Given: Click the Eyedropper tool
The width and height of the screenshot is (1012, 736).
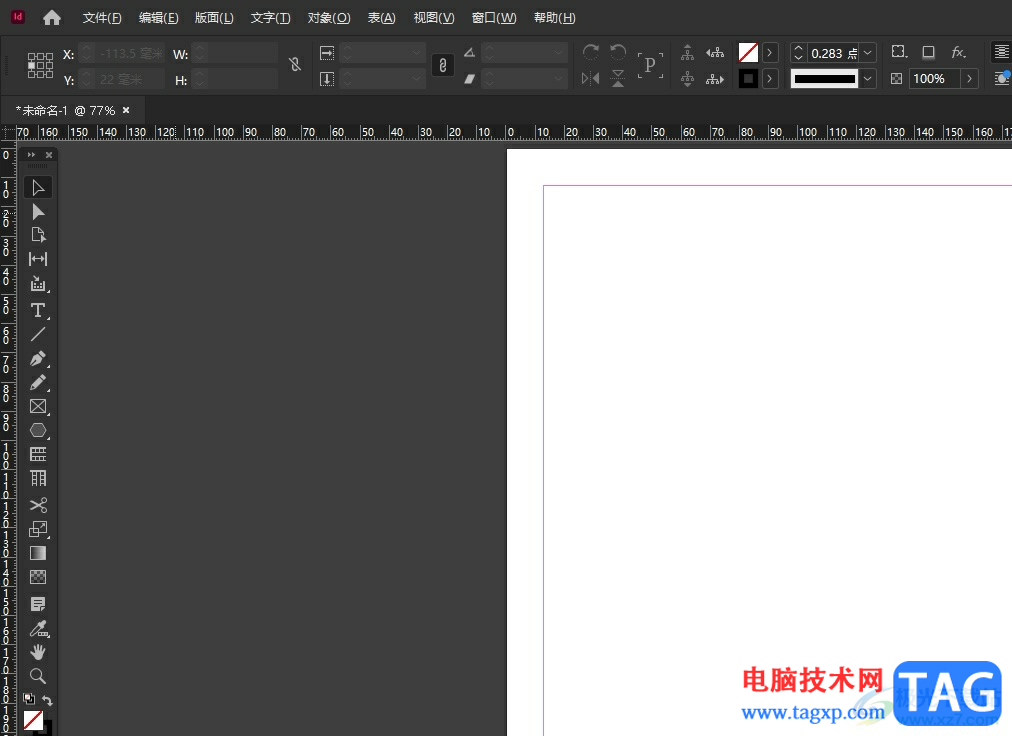Looking at the screenshot, I should coord(38,628).
